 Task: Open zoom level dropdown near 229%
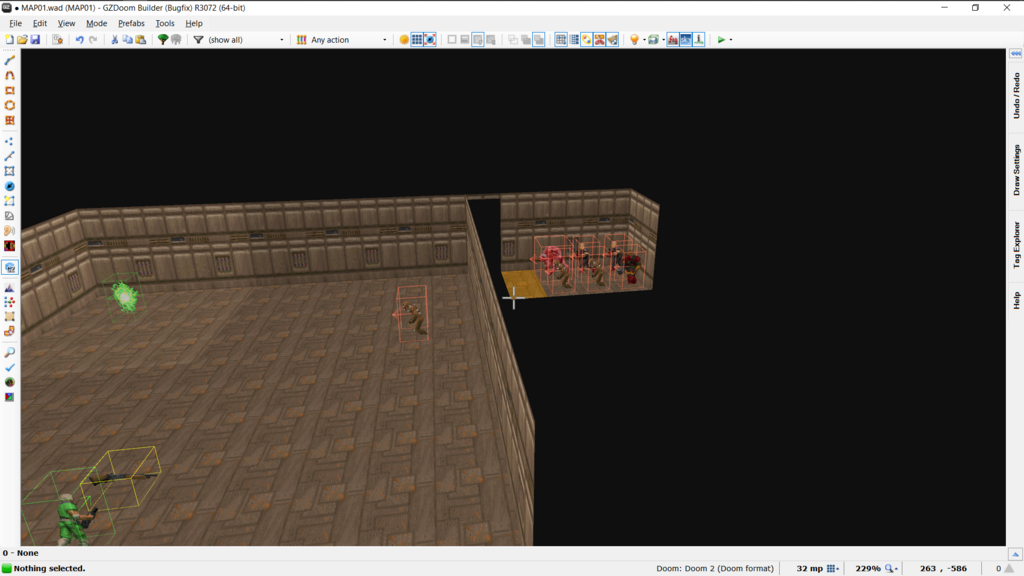[891, 568]
